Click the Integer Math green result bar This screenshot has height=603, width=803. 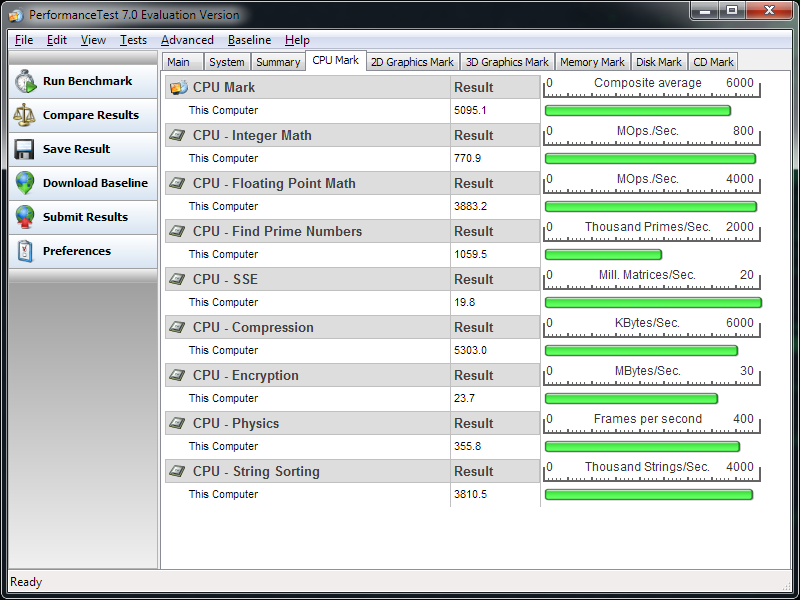click(x=650, y=159)
